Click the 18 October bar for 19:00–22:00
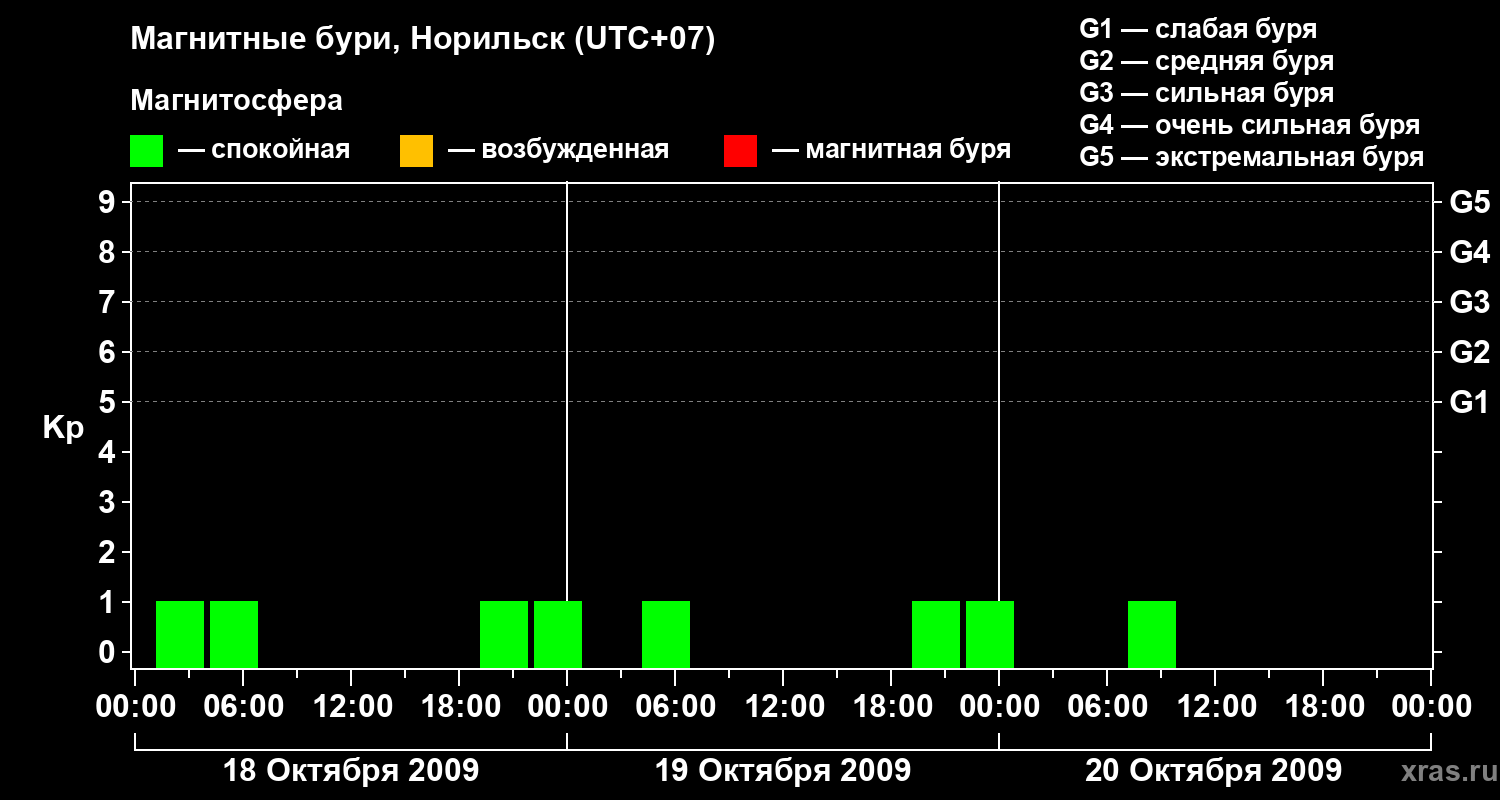Image resolution: width=1500 pixels, height=800 pixels. [504, 635]
